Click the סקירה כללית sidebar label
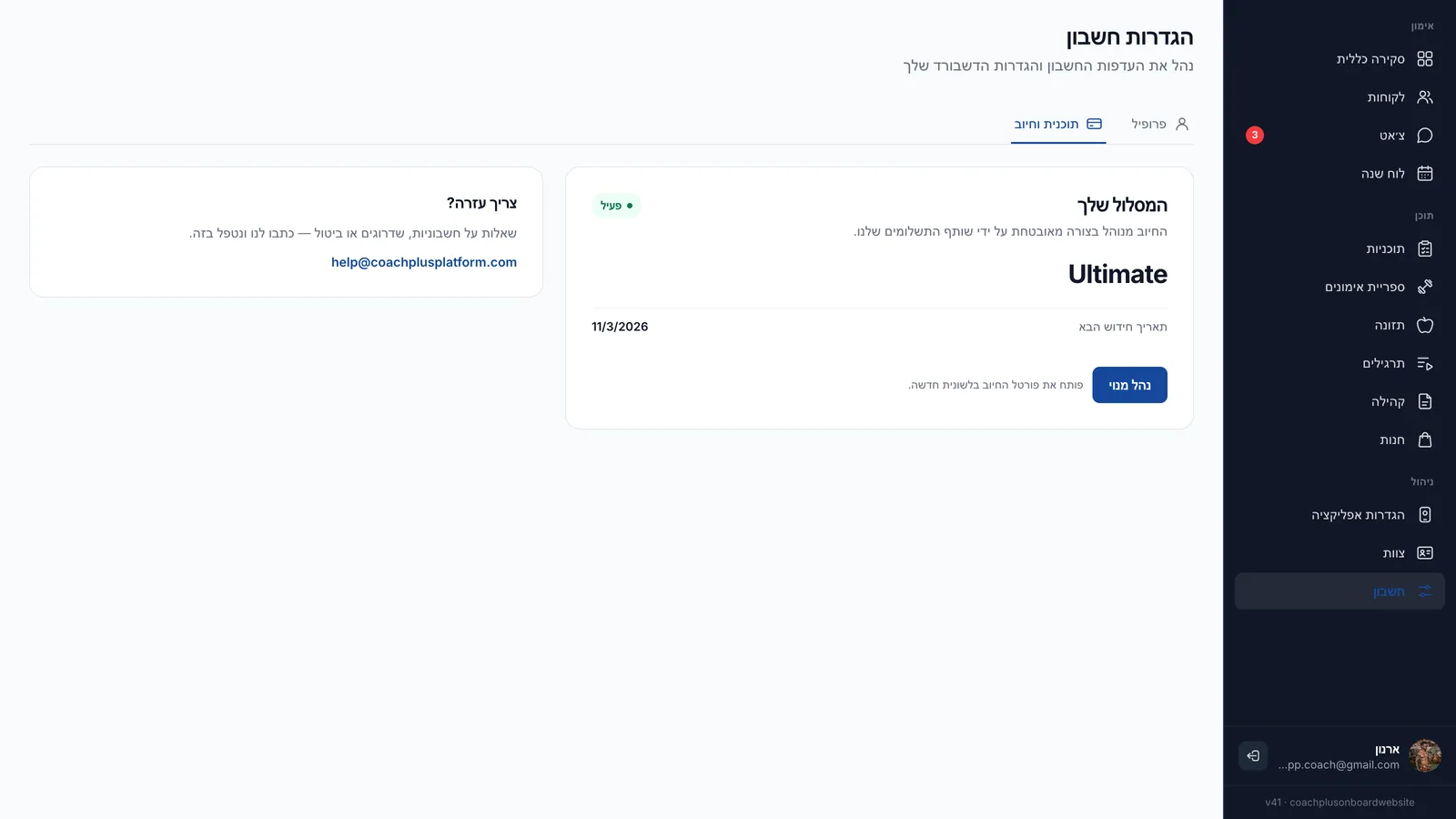The width and height of the screenshot is (1456, 819). pyautogui.click(x=1370, y=59)
